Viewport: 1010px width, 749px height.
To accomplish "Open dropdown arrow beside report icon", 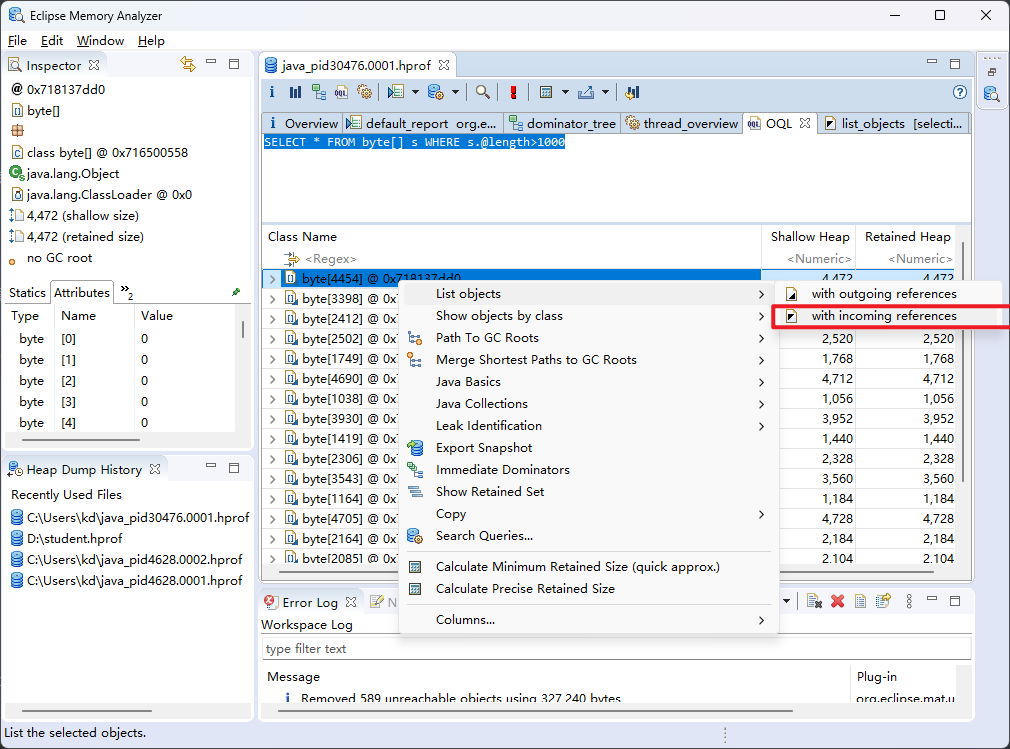I will [415, 92].
